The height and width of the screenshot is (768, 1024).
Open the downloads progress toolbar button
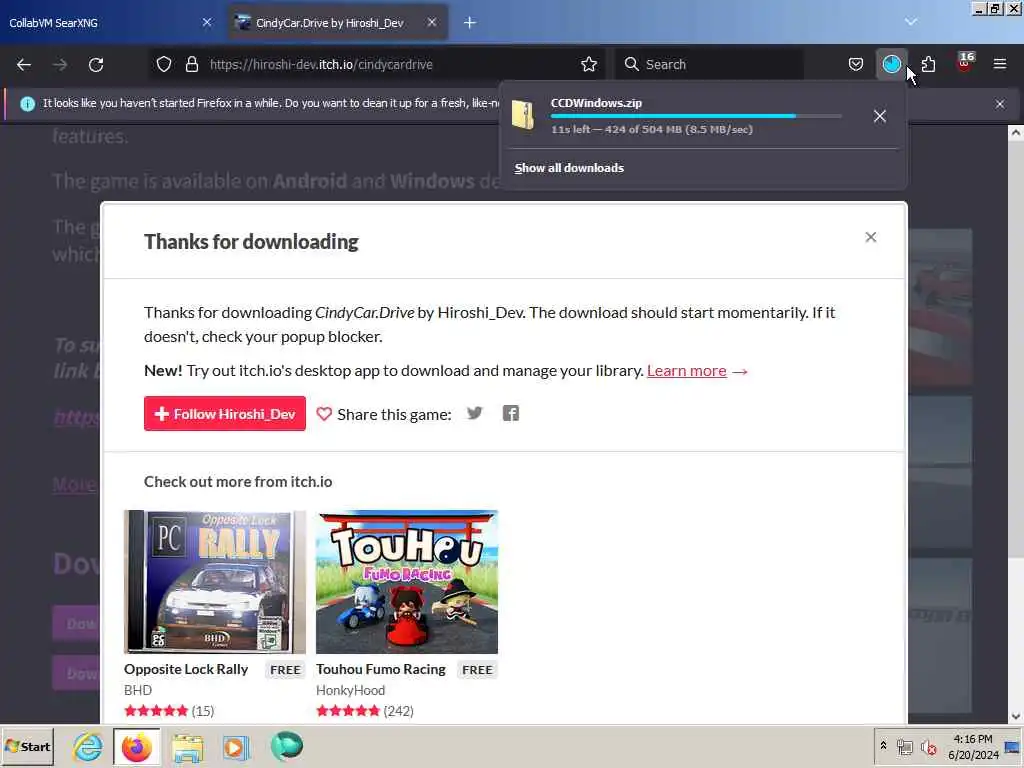point(891,64)
